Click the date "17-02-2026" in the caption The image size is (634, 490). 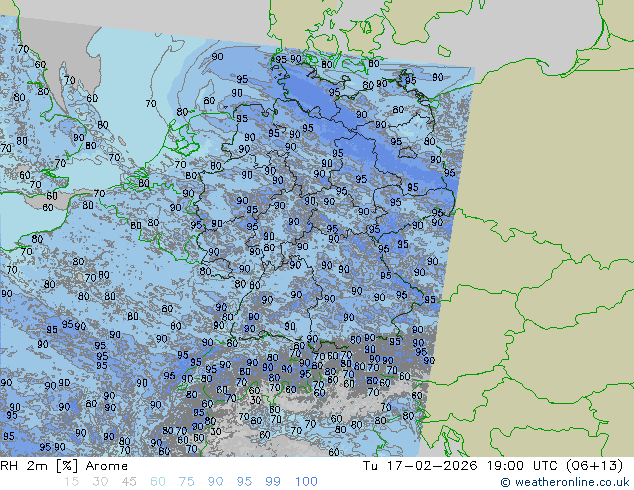click(x=432, y=466)
